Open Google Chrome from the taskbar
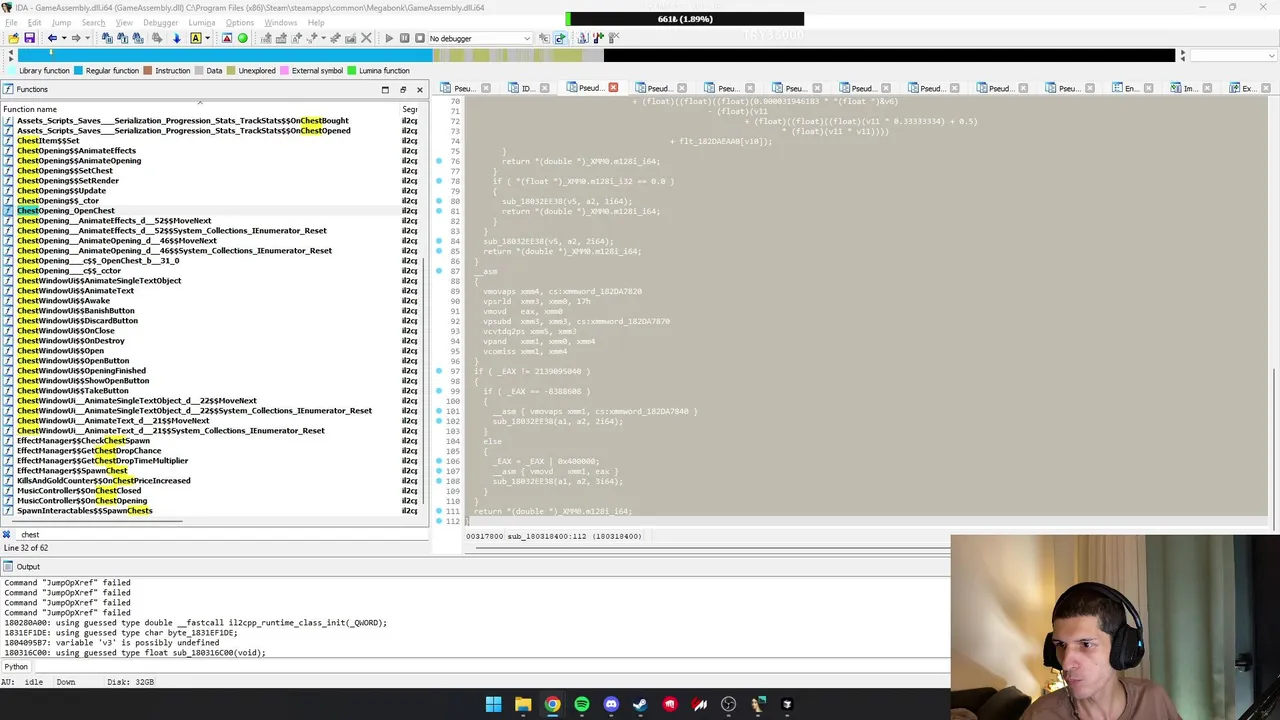The width and height of the screenshot is (1280, 720). (552, 704)
